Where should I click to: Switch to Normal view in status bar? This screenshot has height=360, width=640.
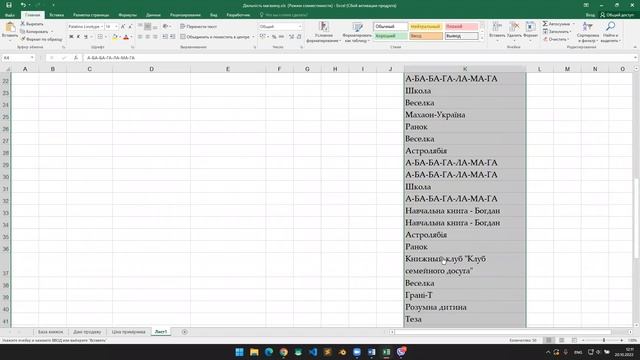549,340
